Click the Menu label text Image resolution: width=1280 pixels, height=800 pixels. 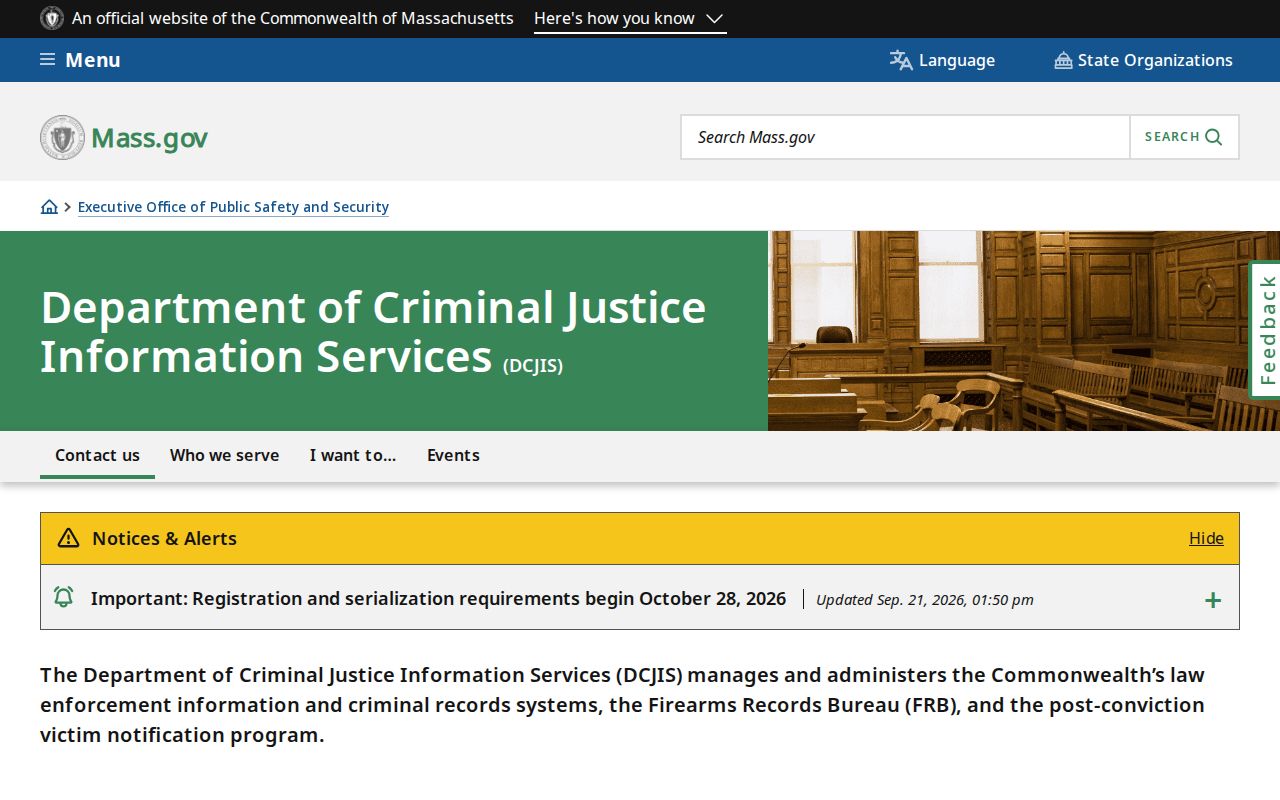click(93, 60)
